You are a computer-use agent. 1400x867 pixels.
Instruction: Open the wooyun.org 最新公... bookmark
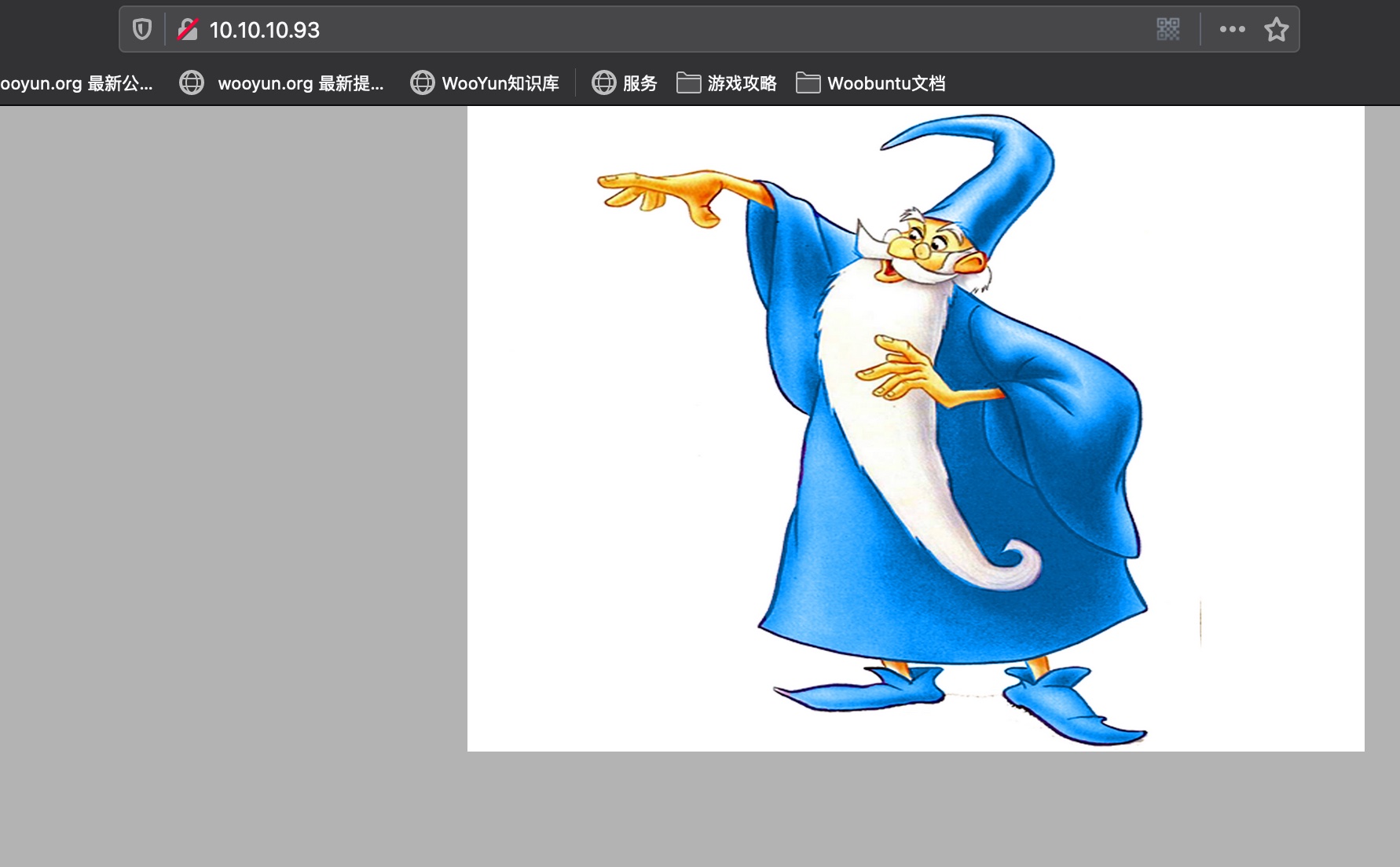77,83
